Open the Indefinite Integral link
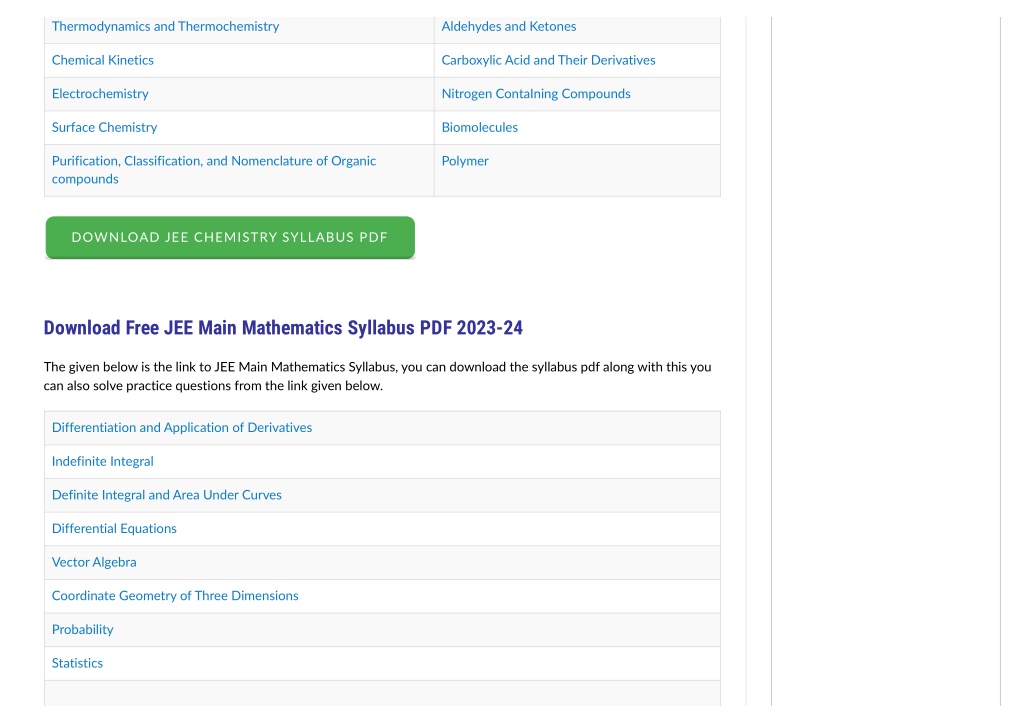 coord(103,462)
